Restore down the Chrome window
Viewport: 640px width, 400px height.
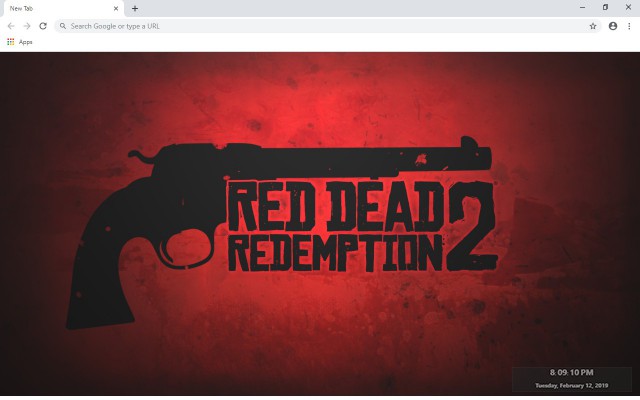click(605, 7)
